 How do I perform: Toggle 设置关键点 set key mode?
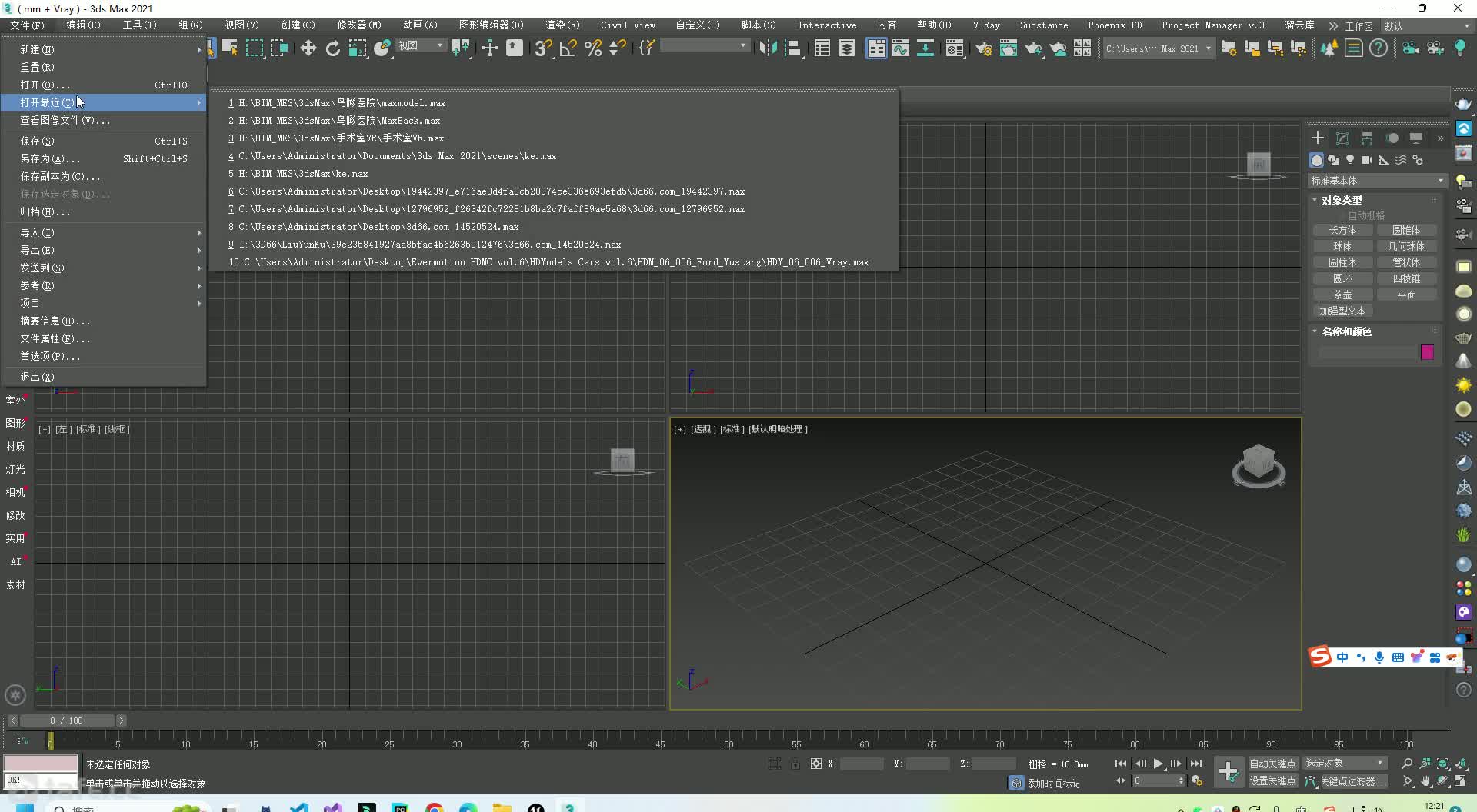(1272, 780)
